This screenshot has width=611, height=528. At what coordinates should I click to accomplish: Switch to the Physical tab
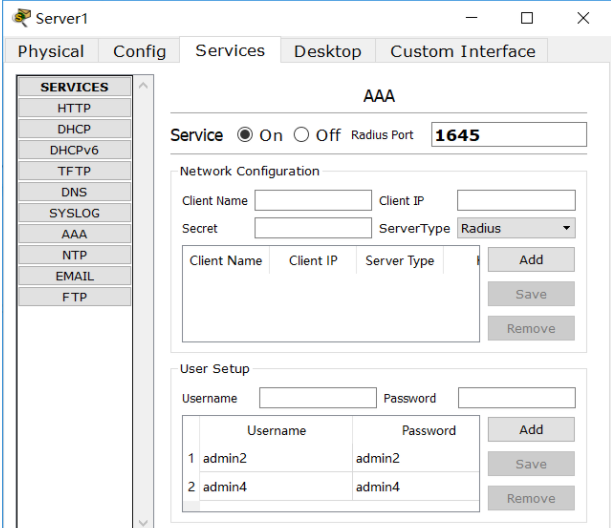51,51
